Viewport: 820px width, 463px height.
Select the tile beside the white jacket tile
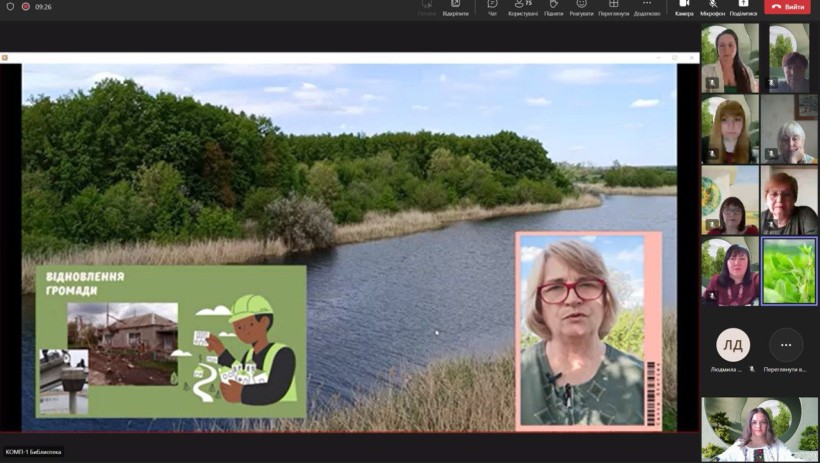(789, 58)
